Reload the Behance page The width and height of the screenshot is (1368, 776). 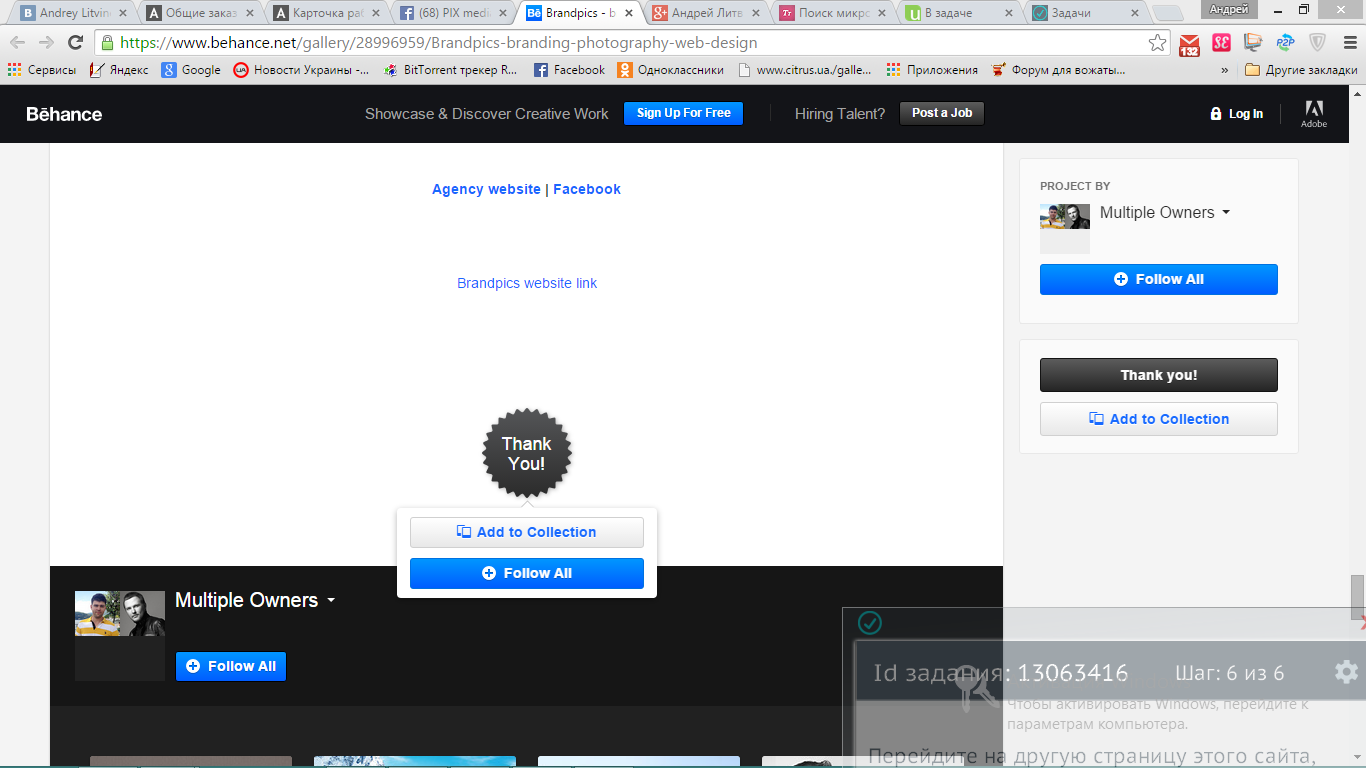[x=75, y=43]
